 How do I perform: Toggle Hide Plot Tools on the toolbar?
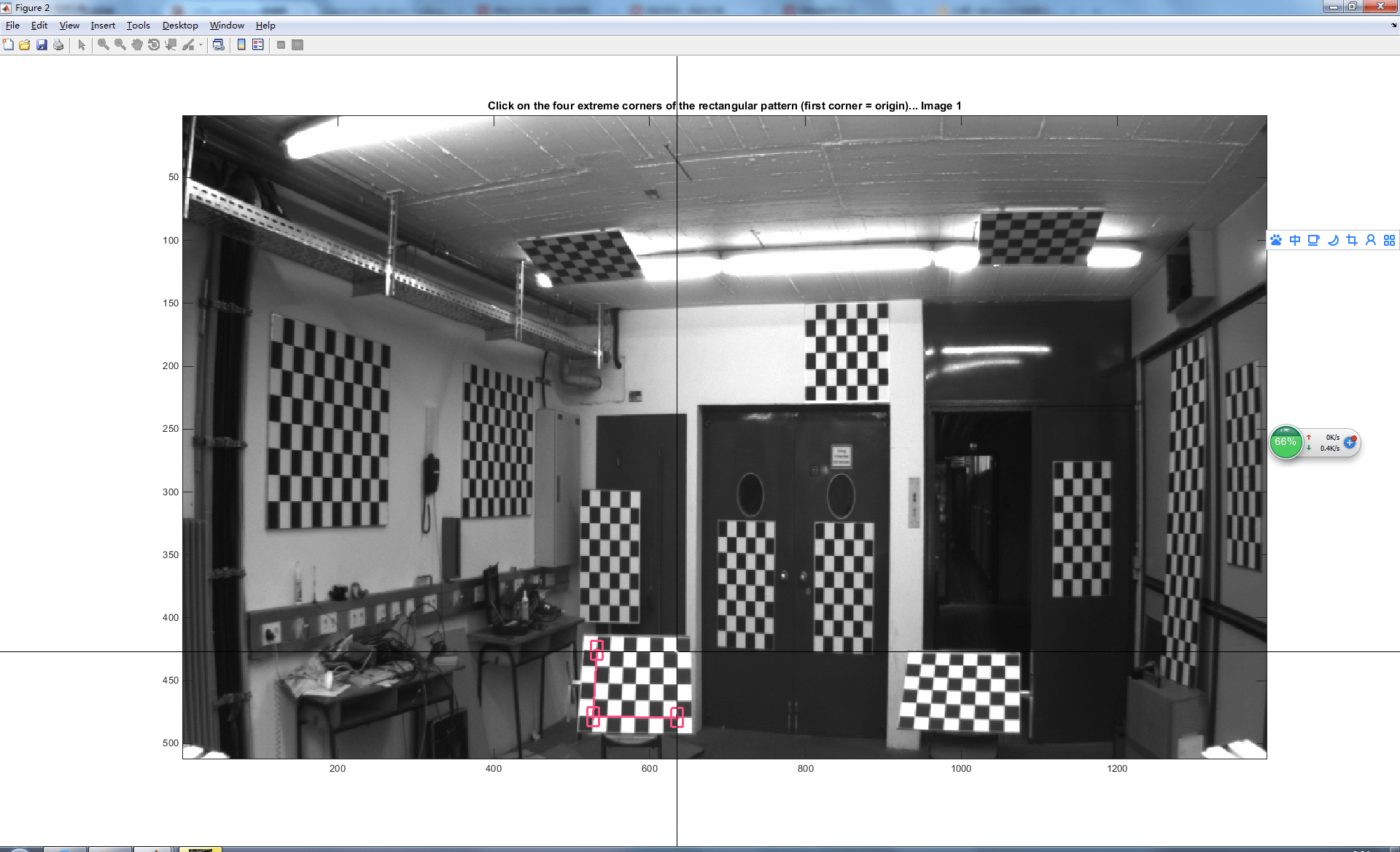click(280, 44)
